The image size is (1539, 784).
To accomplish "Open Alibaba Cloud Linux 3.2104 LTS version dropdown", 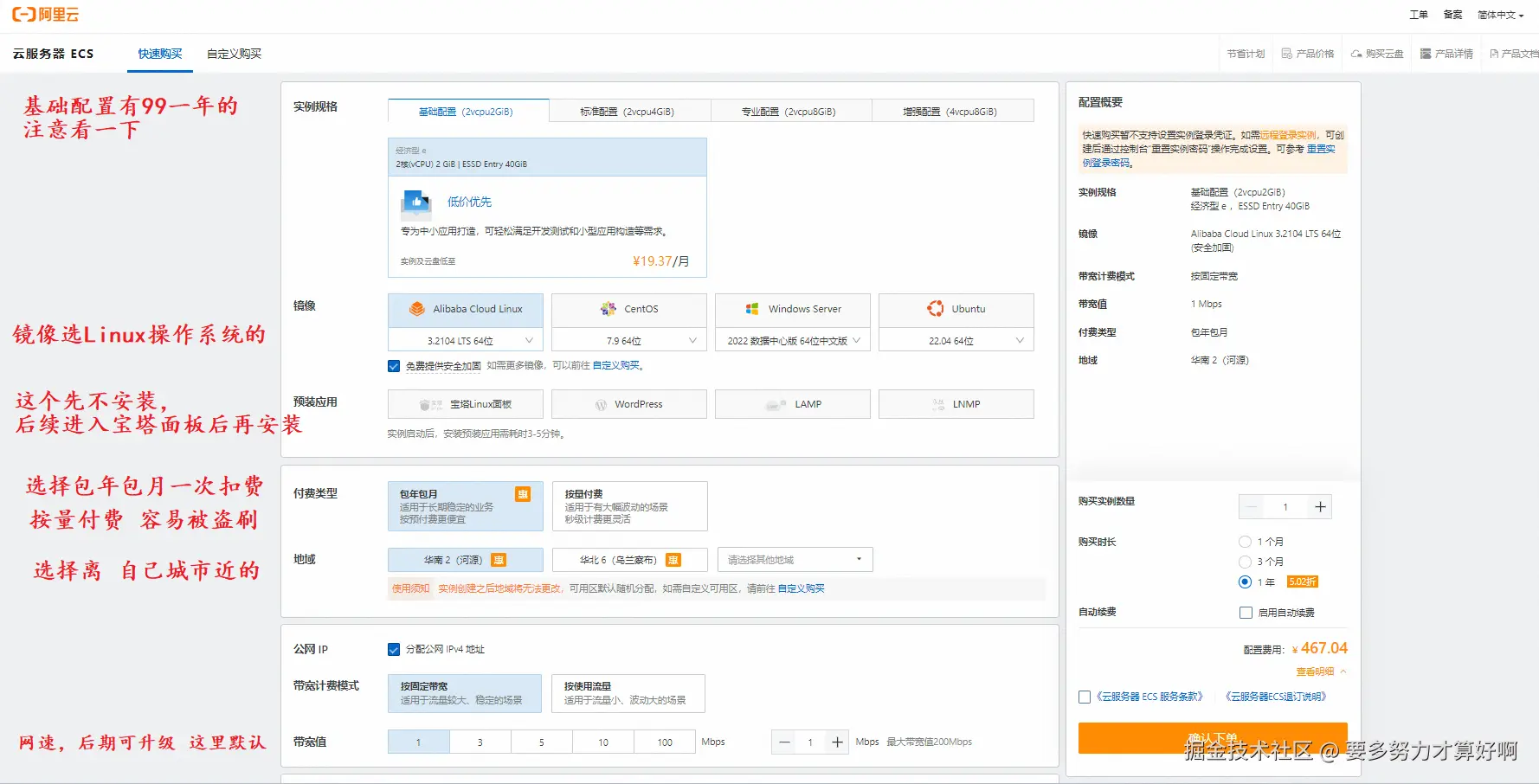I will [466, 341].
